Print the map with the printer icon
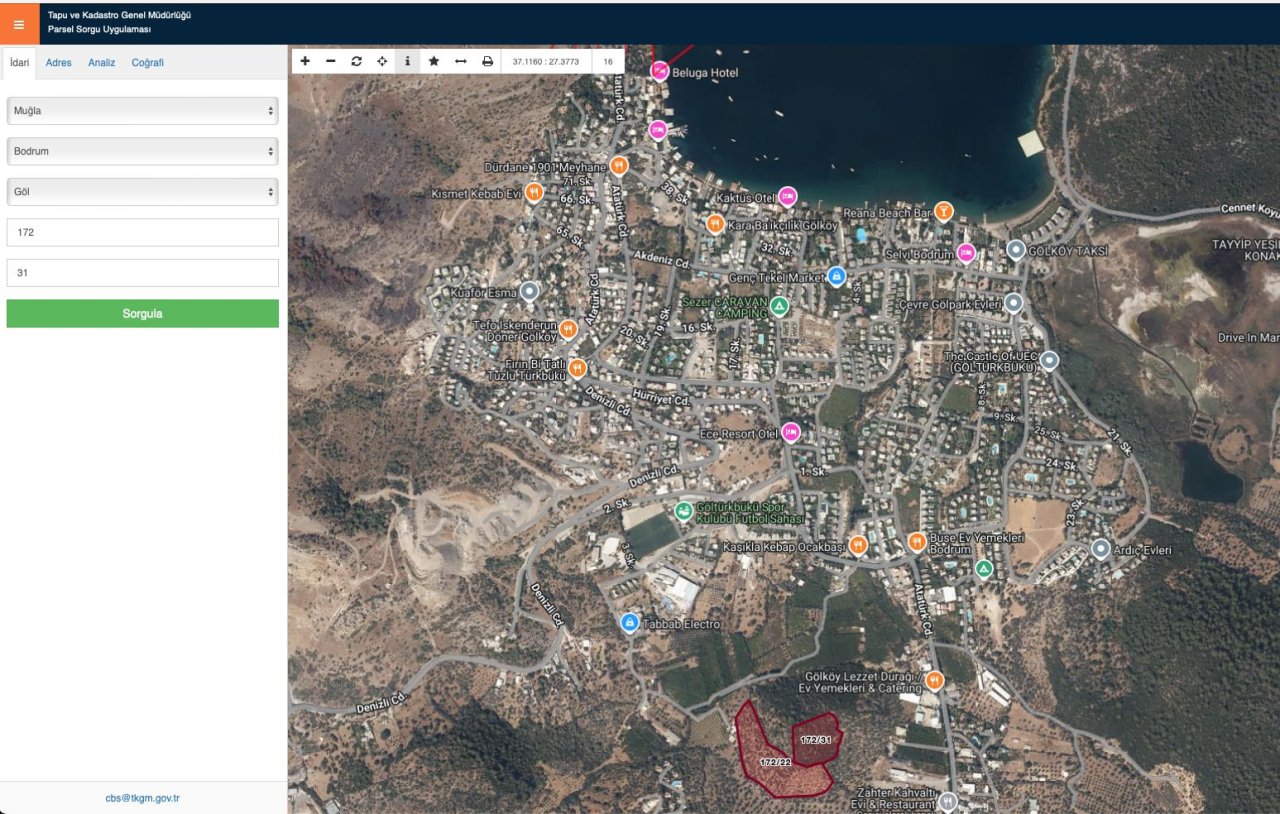This screenshot has width=1280, height=814. tap(488, 61)
